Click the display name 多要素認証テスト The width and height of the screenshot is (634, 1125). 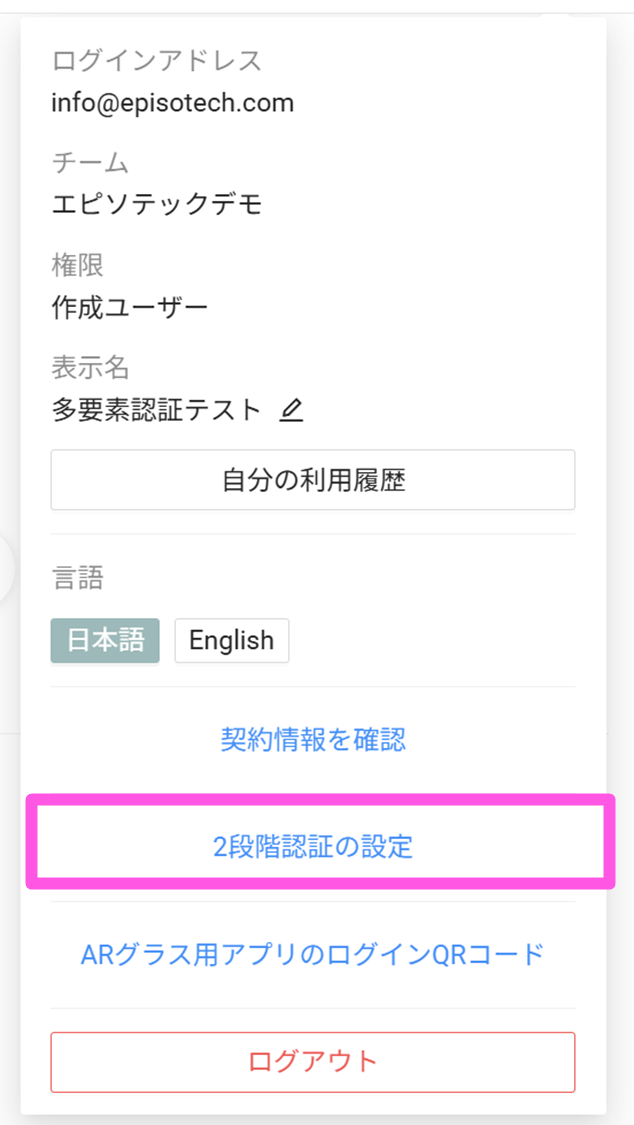[156, 410]
